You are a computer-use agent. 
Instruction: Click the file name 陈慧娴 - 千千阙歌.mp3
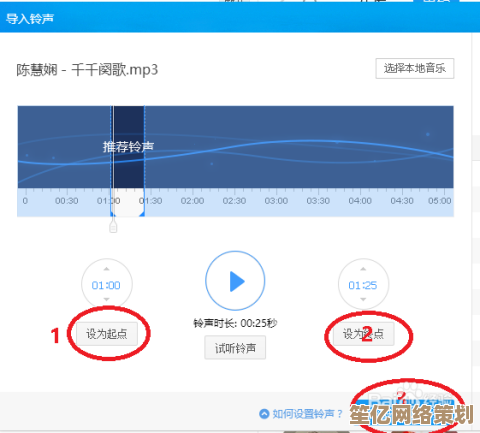pyautogui.click(x=87, y=70)
